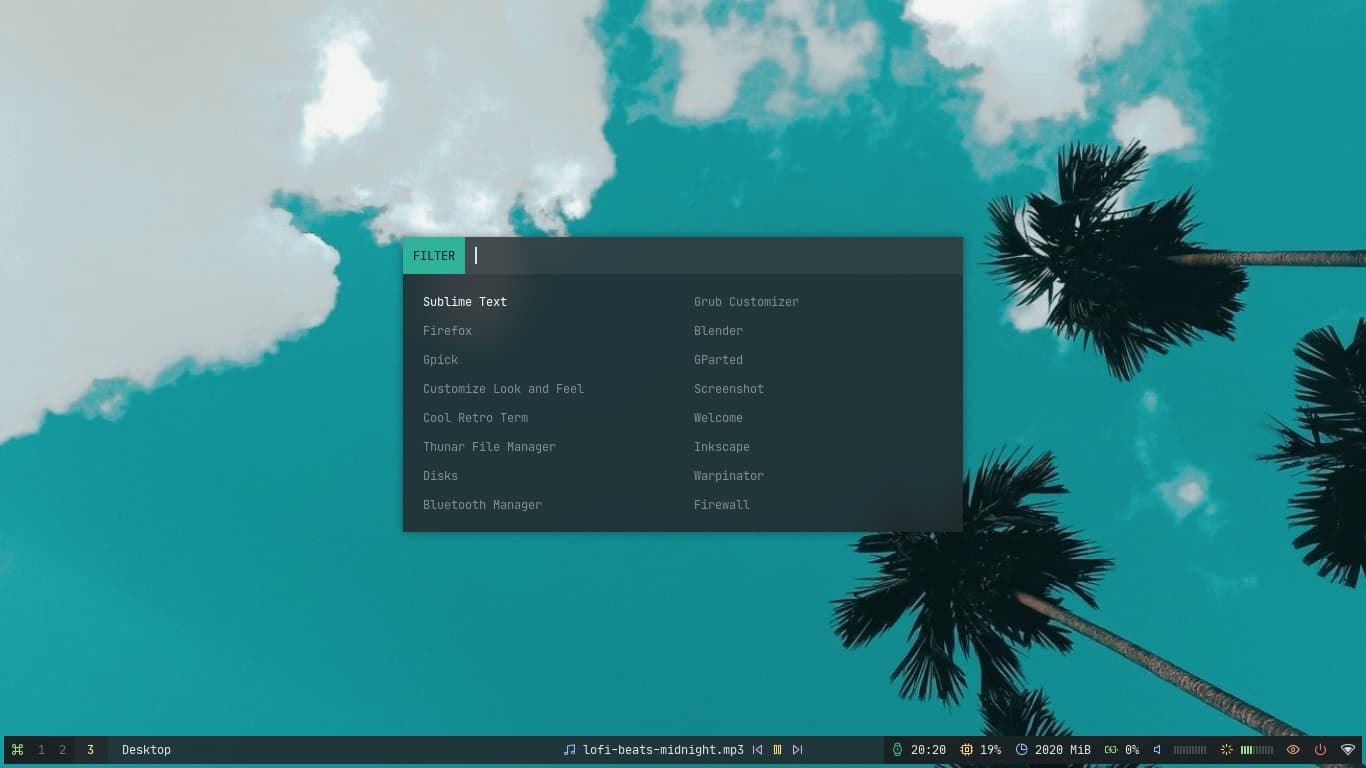The width and height of the screenshot is (1366, 768).
Task: Select active workspace 3
Action: (90, 750)
